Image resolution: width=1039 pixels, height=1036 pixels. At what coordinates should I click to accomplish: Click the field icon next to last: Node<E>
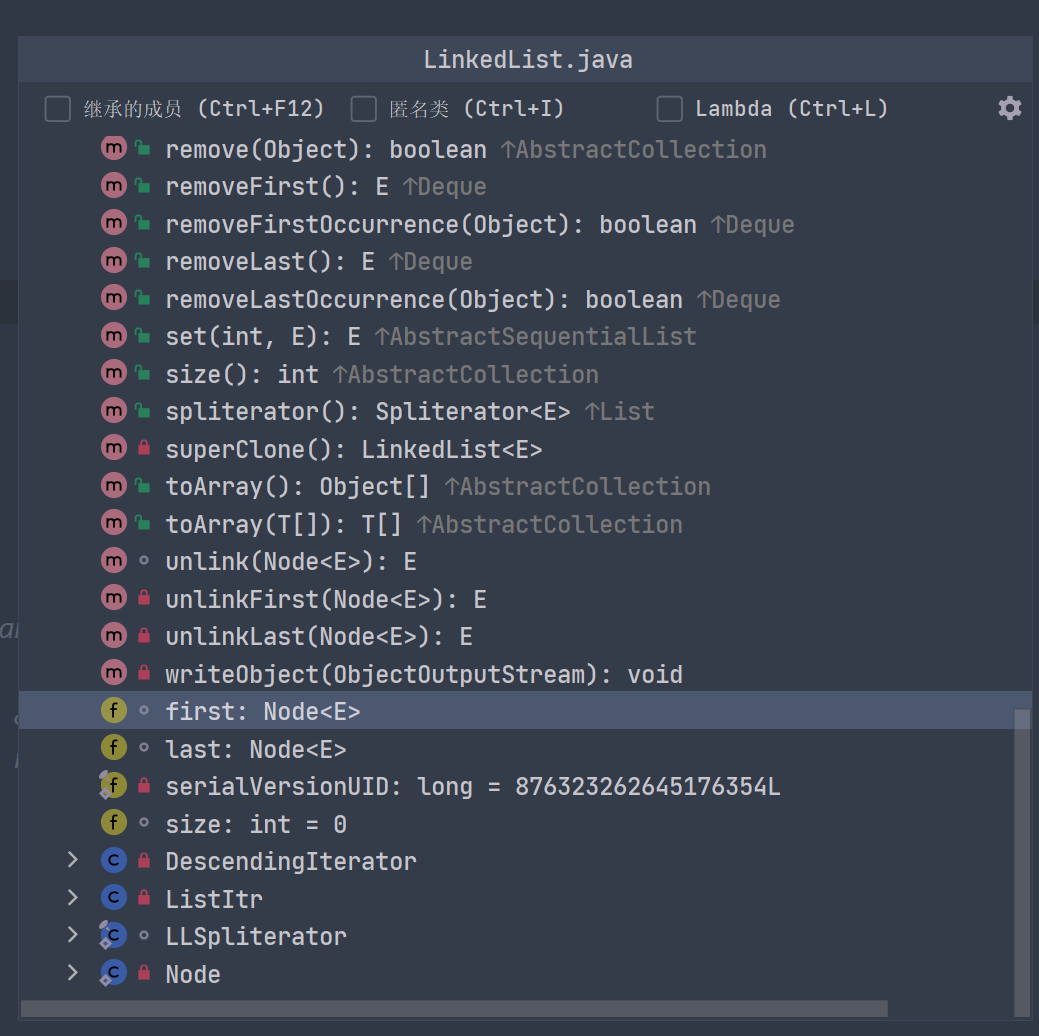point(114,749)
